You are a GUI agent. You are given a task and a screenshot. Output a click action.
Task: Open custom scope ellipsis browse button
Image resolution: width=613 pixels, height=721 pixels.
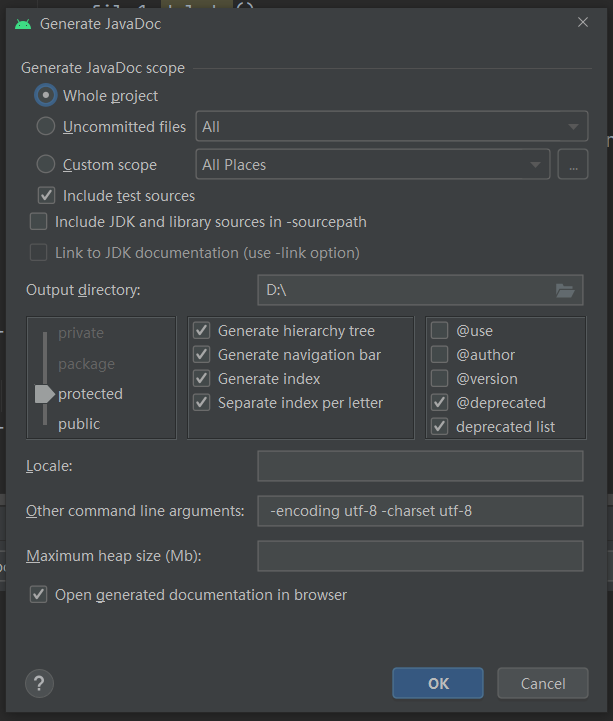coord(573,165)
